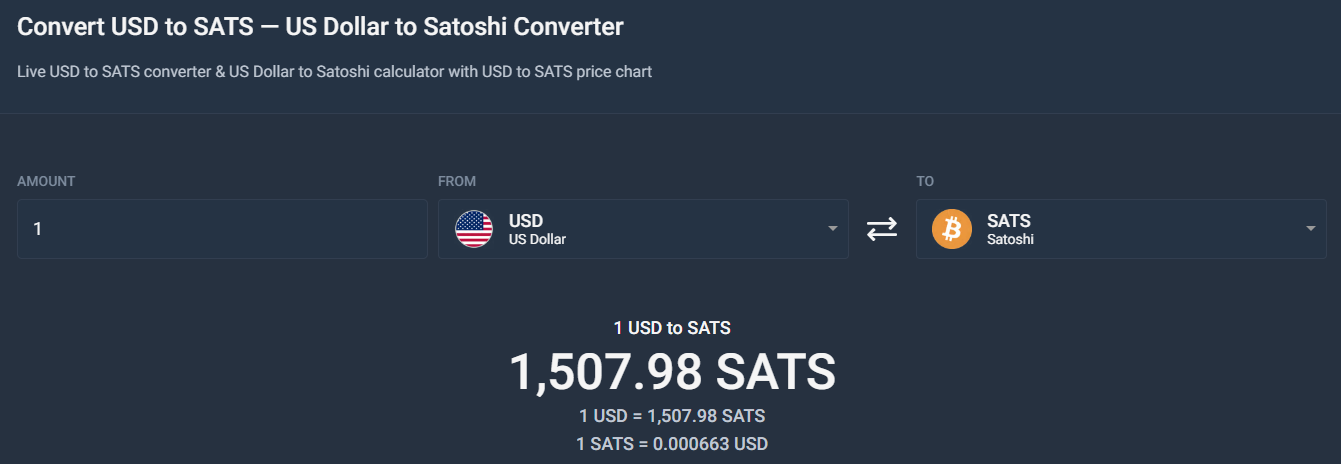Click the live converter description subtitle
The image size is (1341, 464).
(334, 72)
